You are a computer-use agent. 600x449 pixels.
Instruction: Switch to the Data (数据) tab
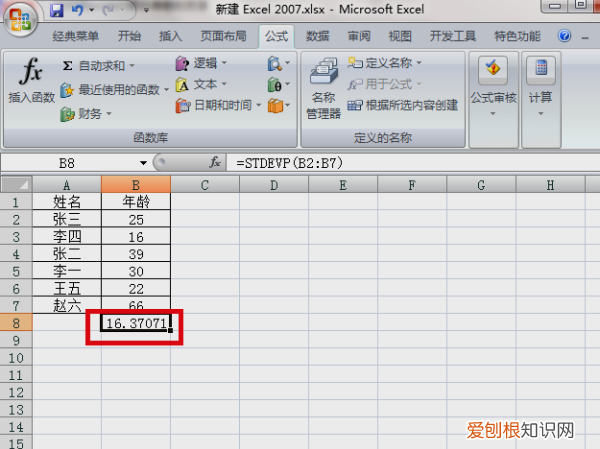pyautogui.click(x=317, y=37)
